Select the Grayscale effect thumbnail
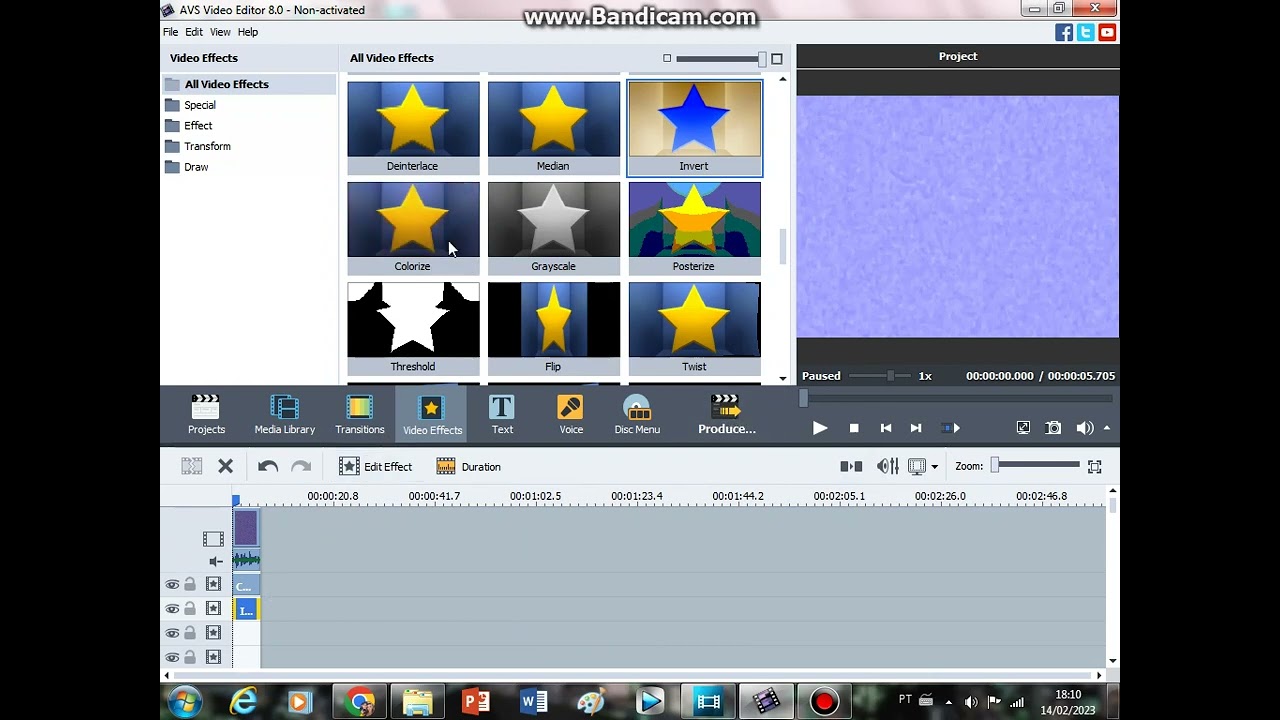 pyautogui.click(x=553, y=227)
